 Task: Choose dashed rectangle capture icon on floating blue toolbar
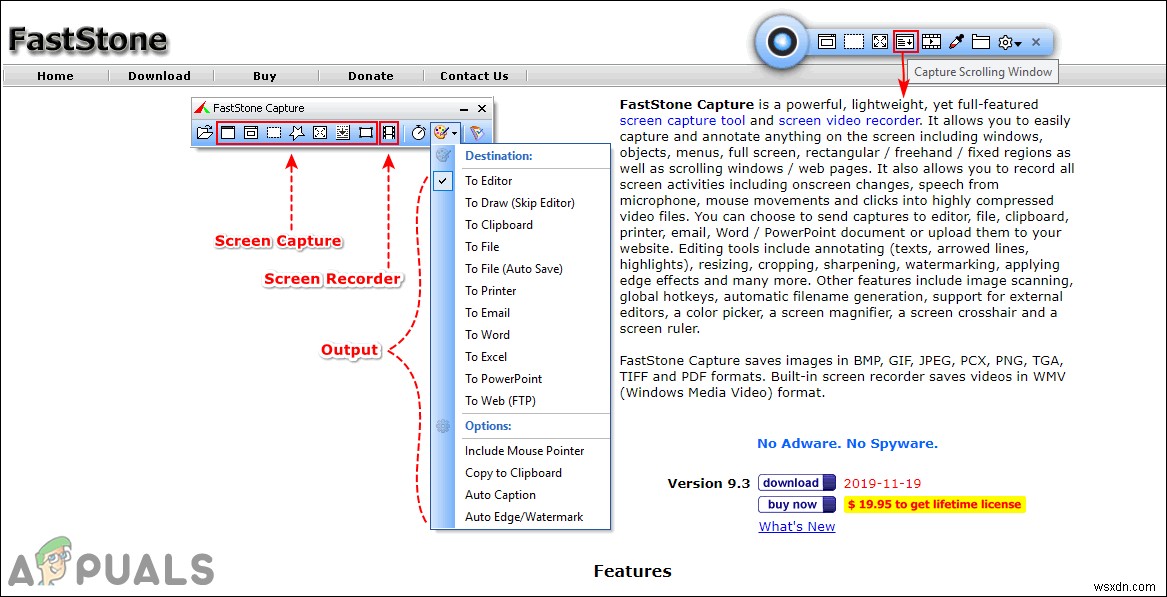click(853, 42)
